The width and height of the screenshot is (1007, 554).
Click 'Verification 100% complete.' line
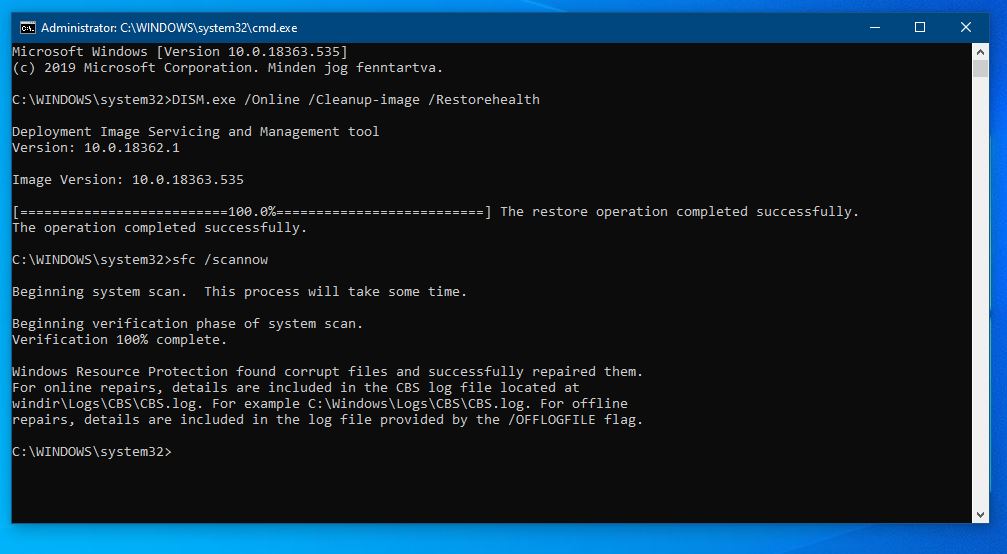click(x=119, y=340)
